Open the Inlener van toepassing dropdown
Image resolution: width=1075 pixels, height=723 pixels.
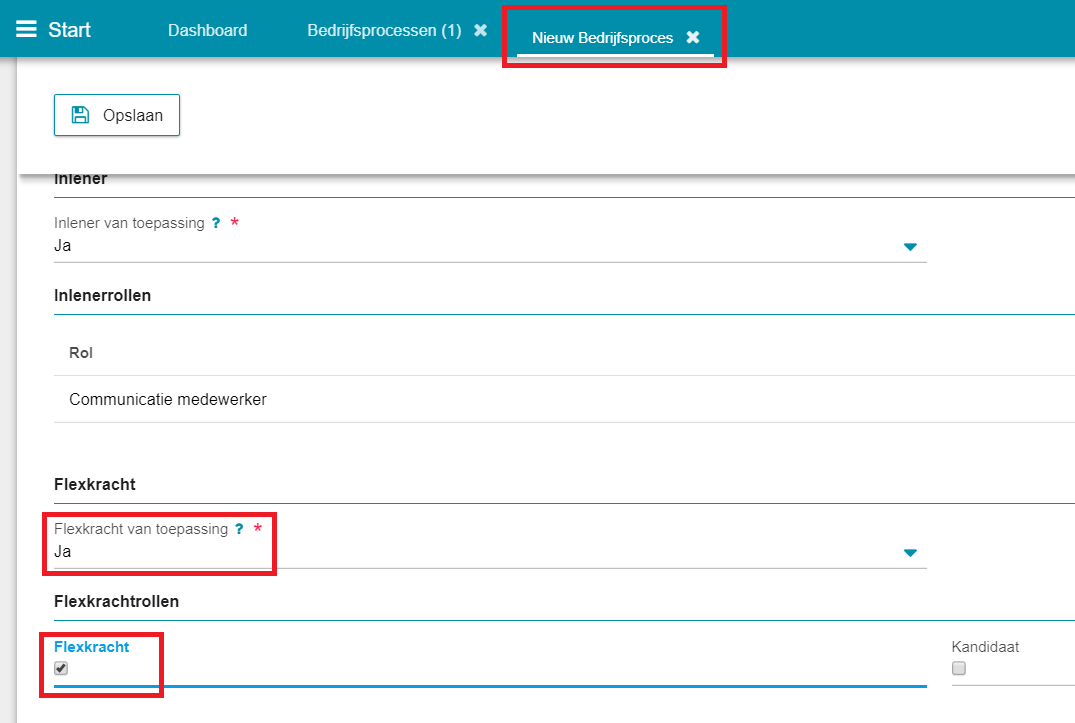pyautogui.click(x=490, y=246)
